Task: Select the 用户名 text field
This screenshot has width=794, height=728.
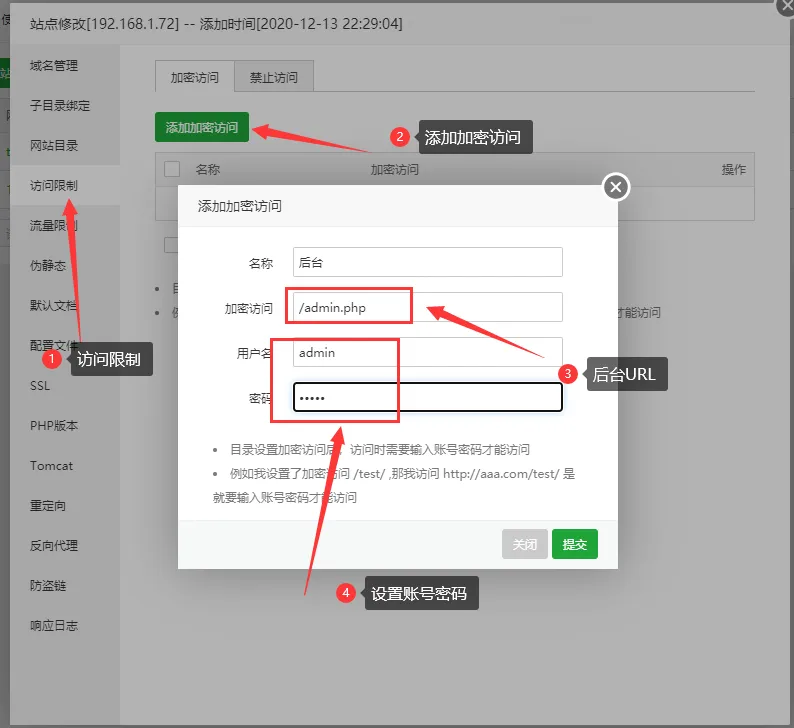Action: pyautogui.click(x=427, y=352)
